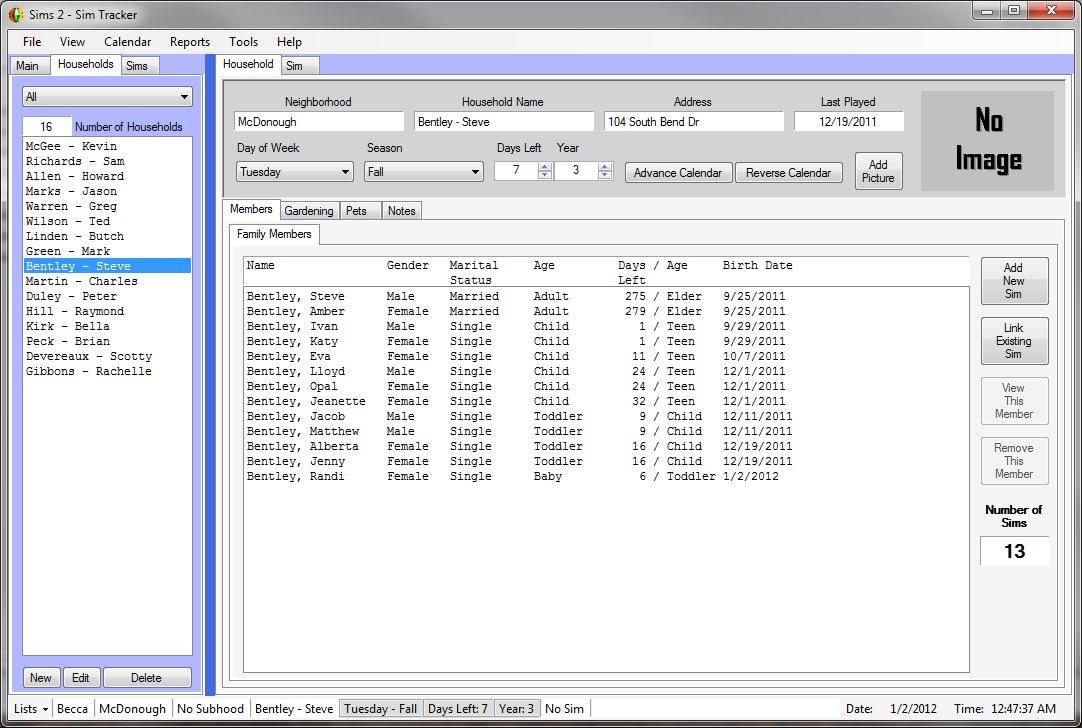Viewport: 1082px width, 728px height.
Task: Open the Tools menu
Action: point(243,42)
